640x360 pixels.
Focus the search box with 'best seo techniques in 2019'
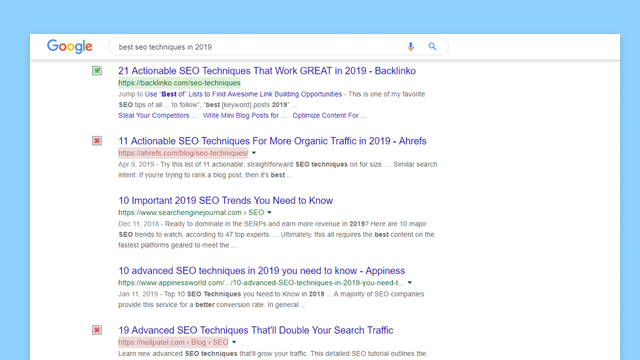click(x=278, y=47)
